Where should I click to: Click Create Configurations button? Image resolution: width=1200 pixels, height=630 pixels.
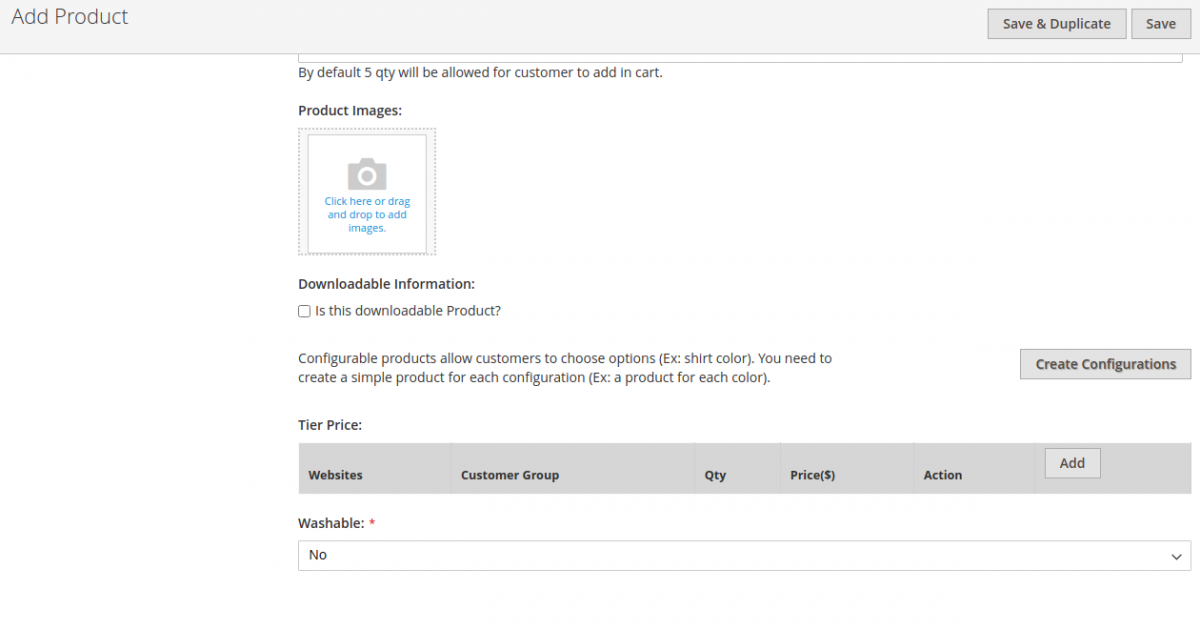point(1105,364)
